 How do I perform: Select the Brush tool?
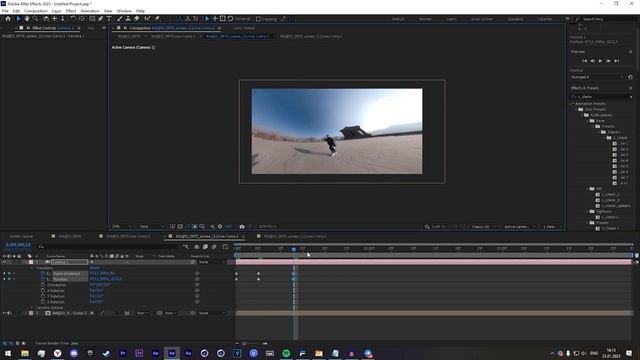click(x=120, y=18)
